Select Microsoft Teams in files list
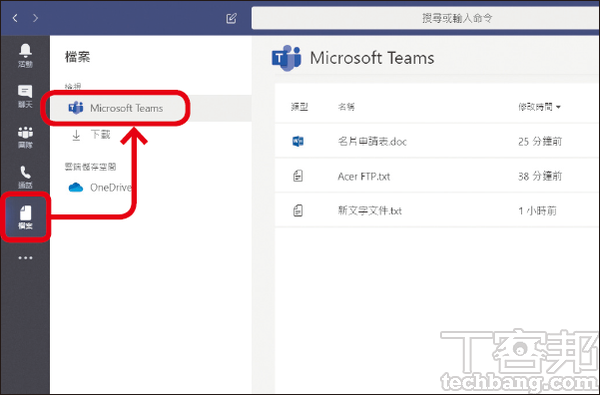 (x=150, y=108)
